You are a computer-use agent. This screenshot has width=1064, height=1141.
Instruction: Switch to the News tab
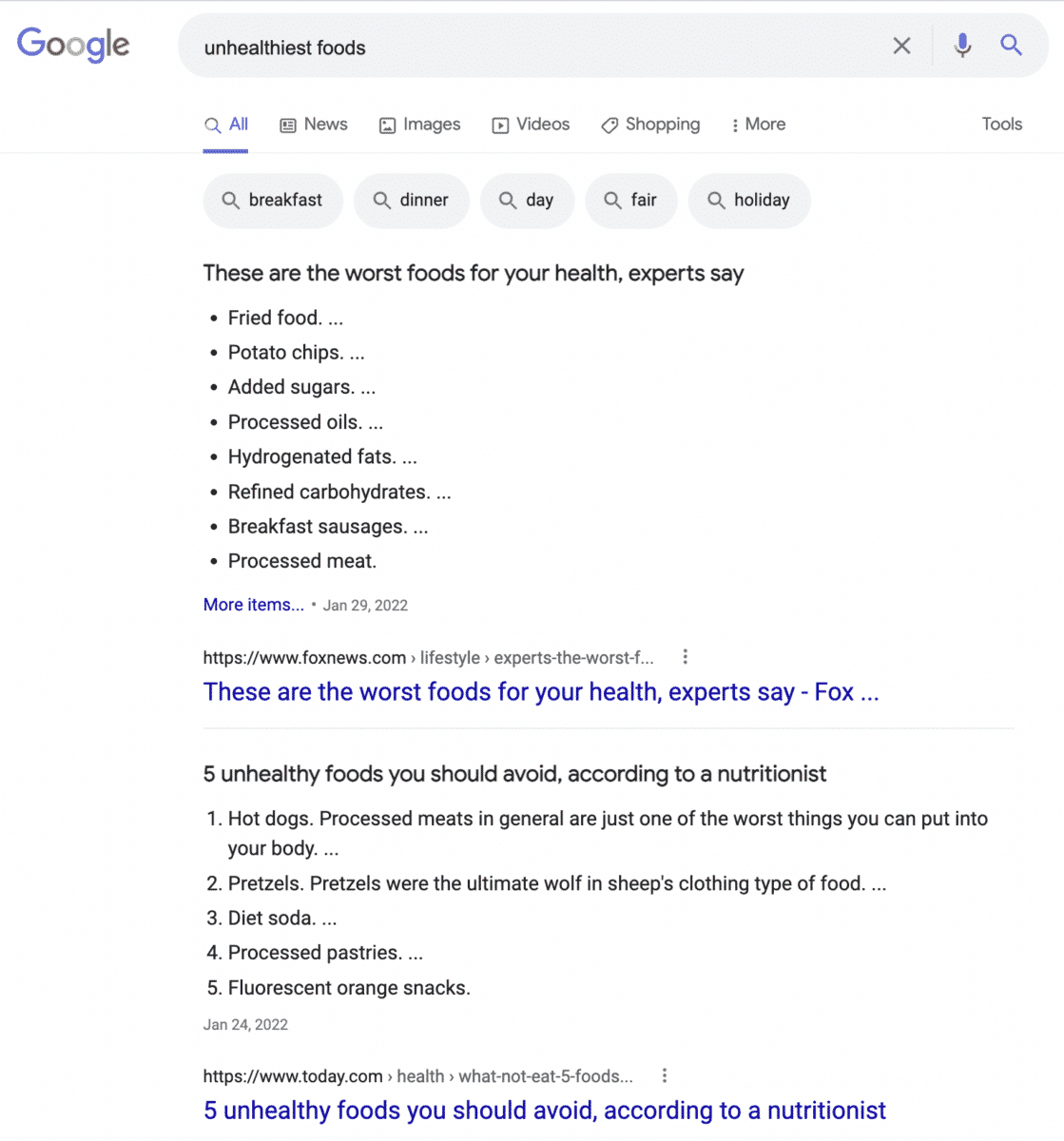(314, 125)
